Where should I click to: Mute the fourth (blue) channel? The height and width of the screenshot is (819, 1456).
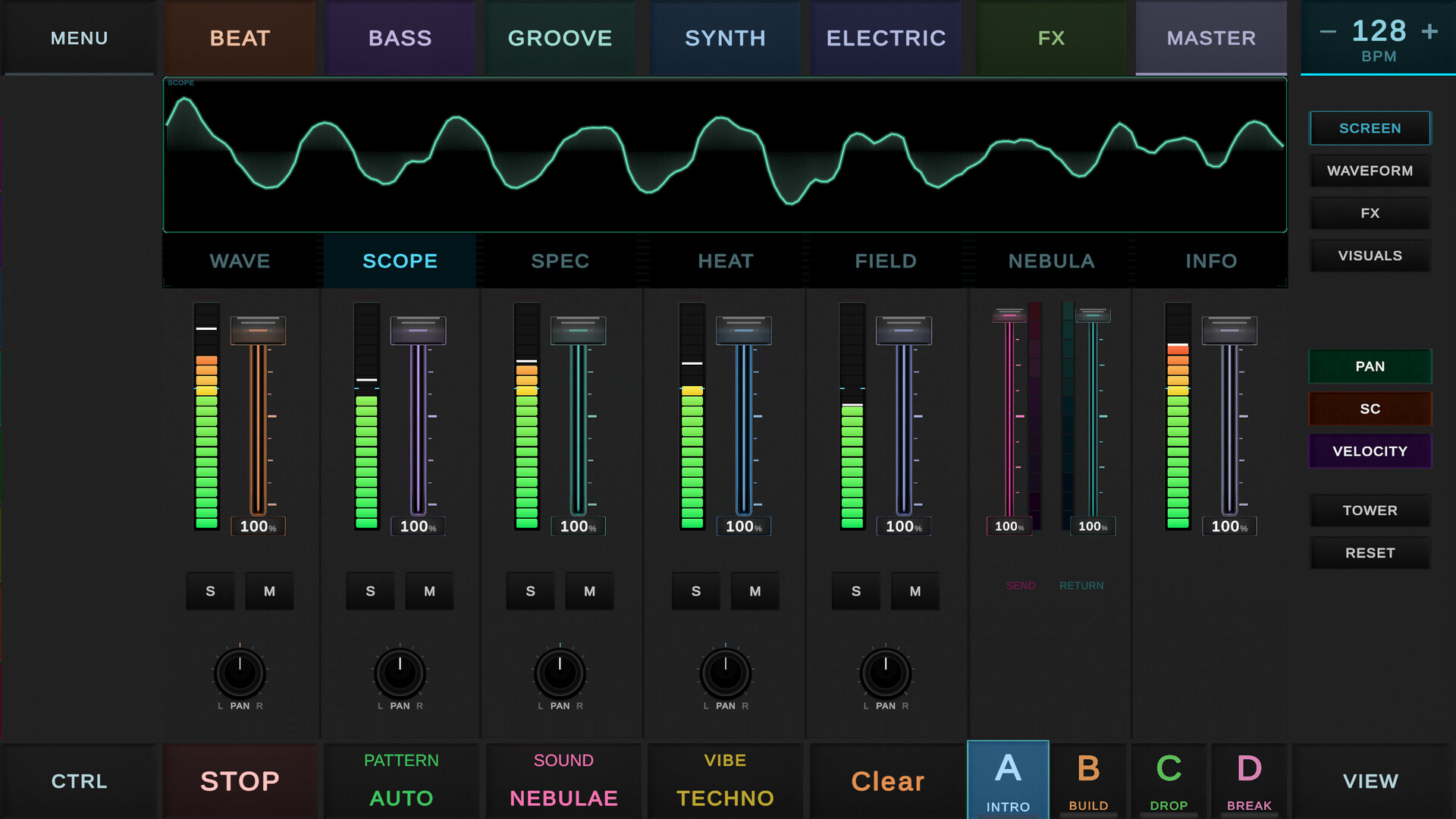click(755, 591)
